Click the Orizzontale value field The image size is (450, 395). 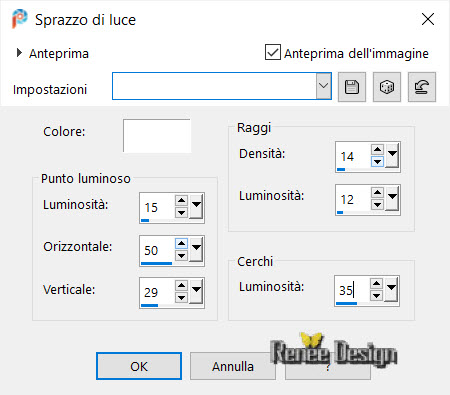(157, 250)
